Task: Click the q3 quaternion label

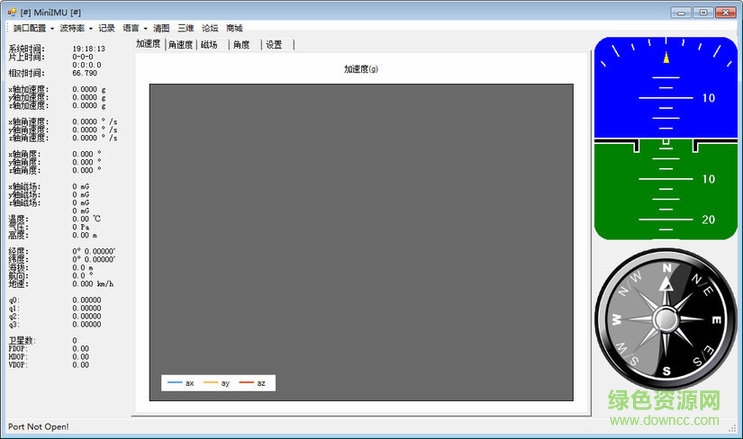Action: point(14,324)
